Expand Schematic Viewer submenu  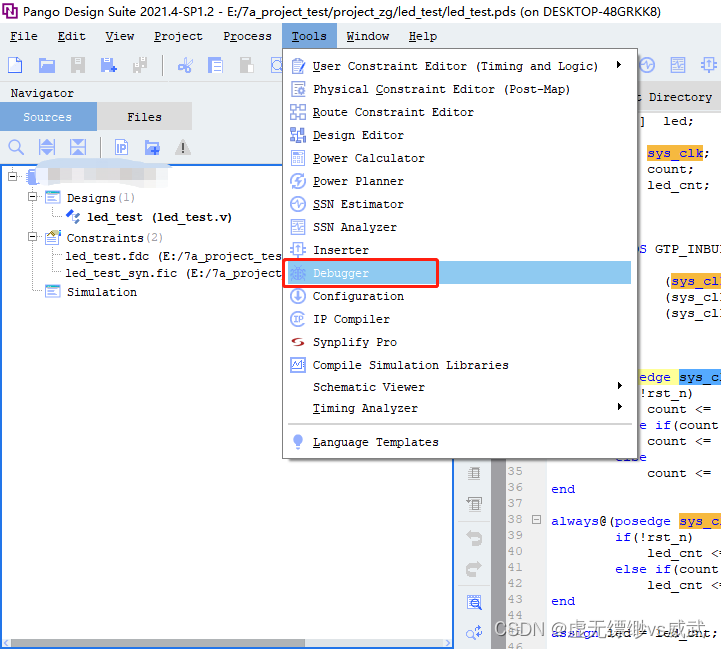point(459,387)
